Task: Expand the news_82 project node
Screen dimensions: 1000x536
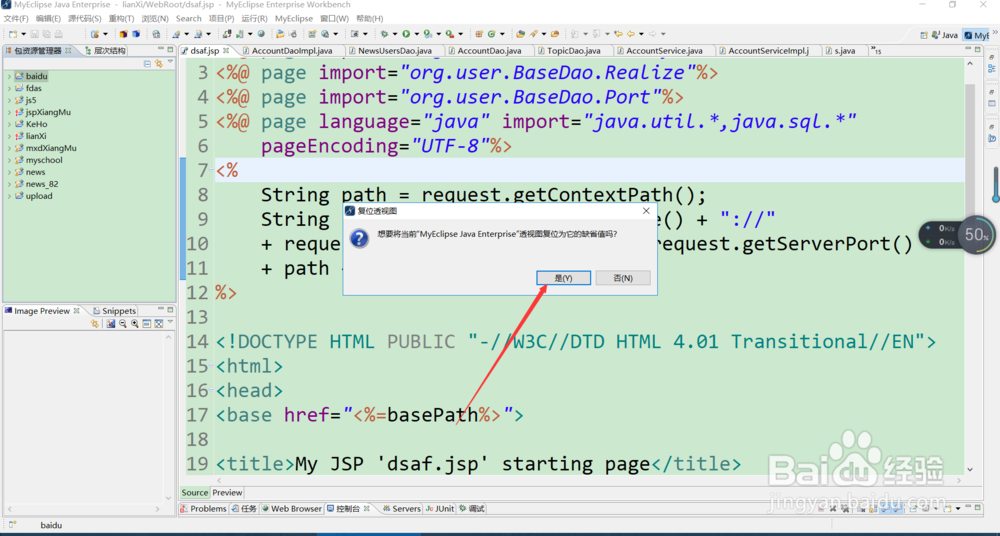Action: [9, 184]
